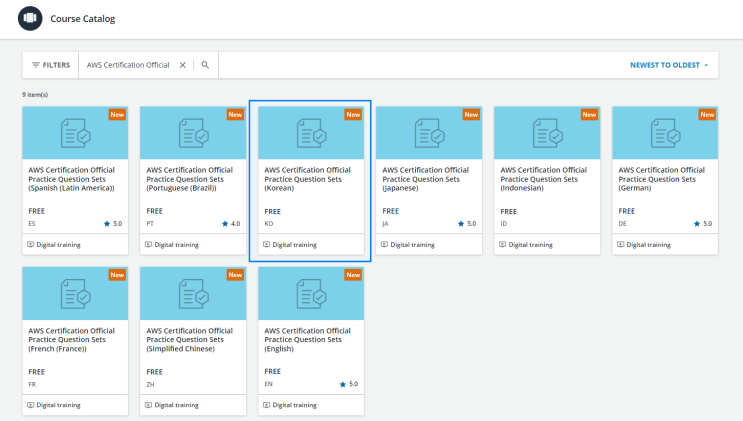Click the star rating on the English card
Viewport: 743px width, 421px height.
pos(349,384)
